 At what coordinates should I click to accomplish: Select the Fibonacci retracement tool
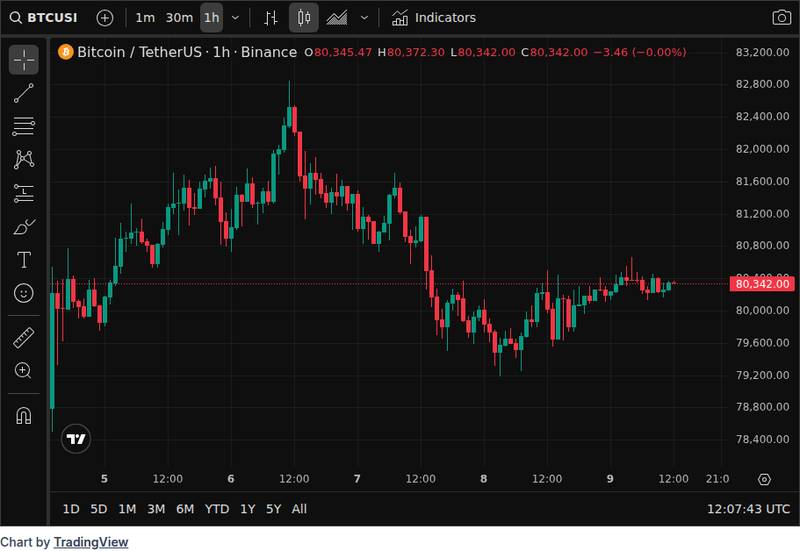[x=23, y=126]
